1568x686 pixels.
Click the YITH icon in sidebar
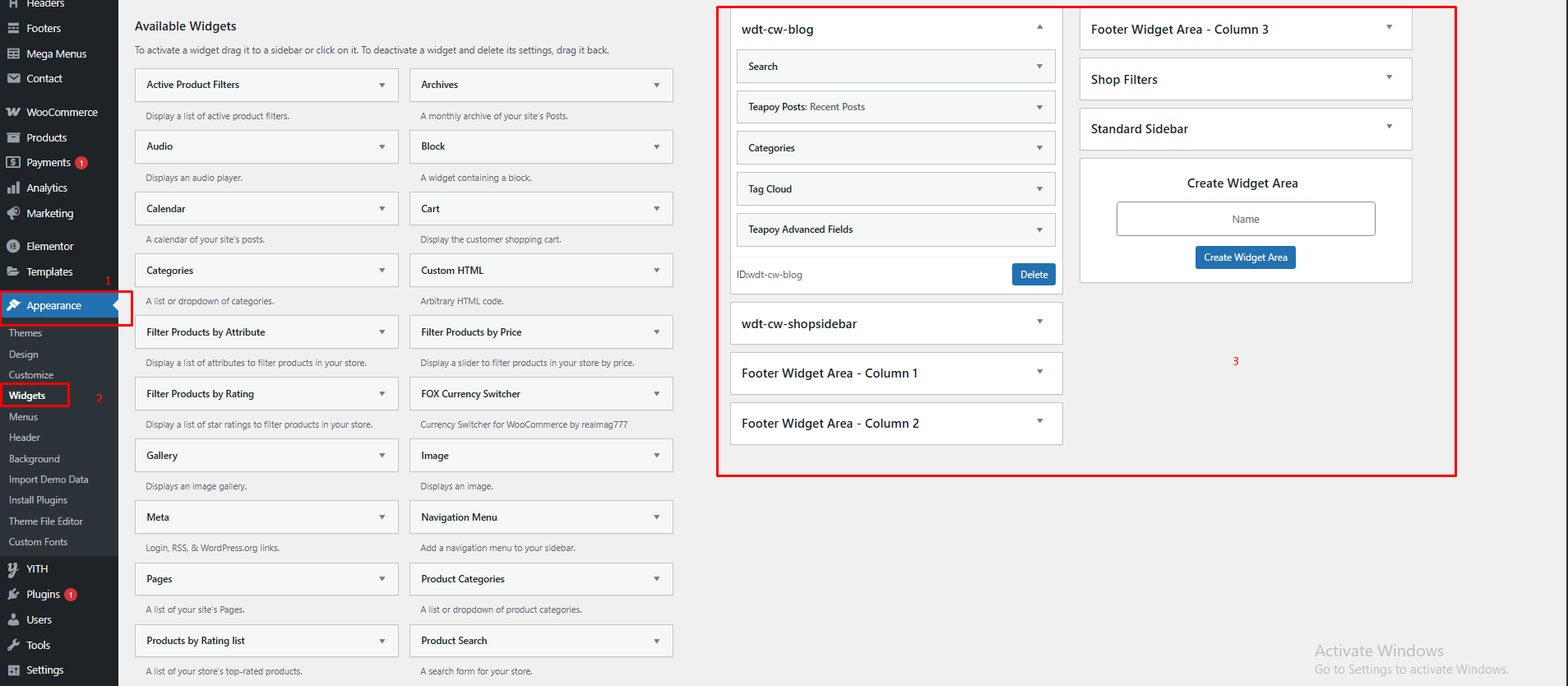[x=13, y=569]
